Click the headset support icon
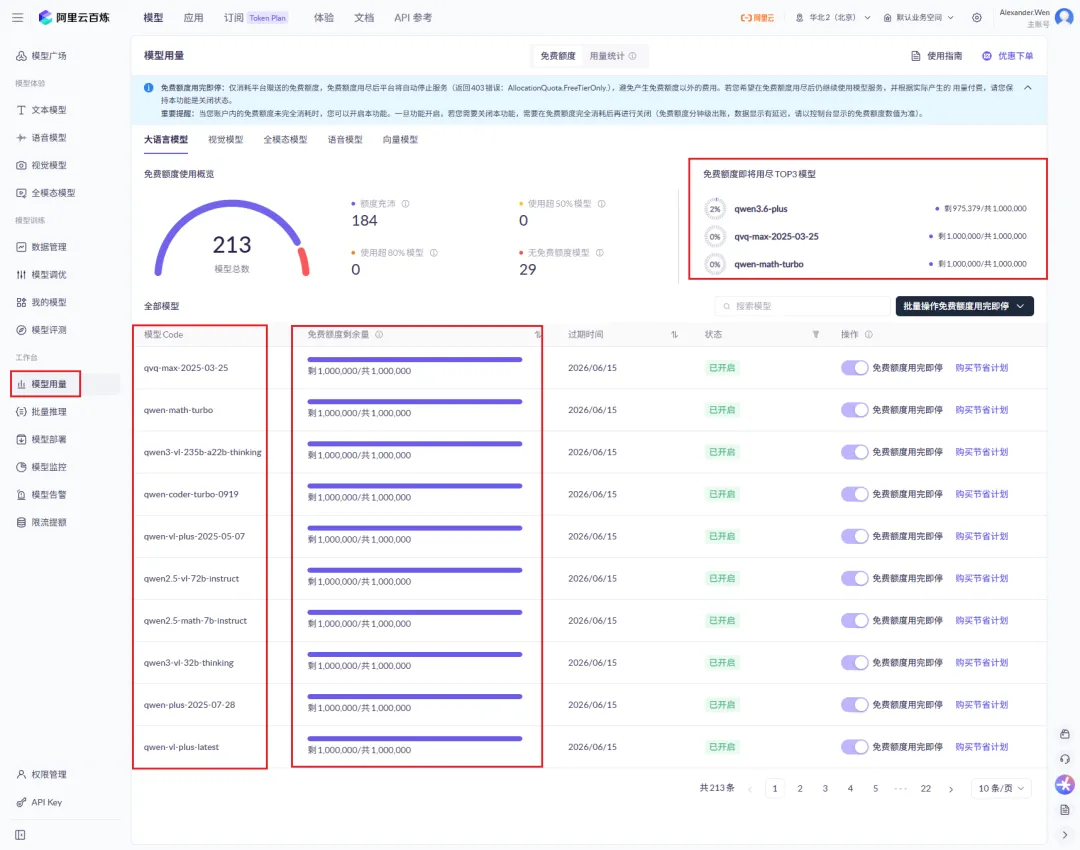The height and width of the screenshot is (850, 1080). click(1065, 759)
